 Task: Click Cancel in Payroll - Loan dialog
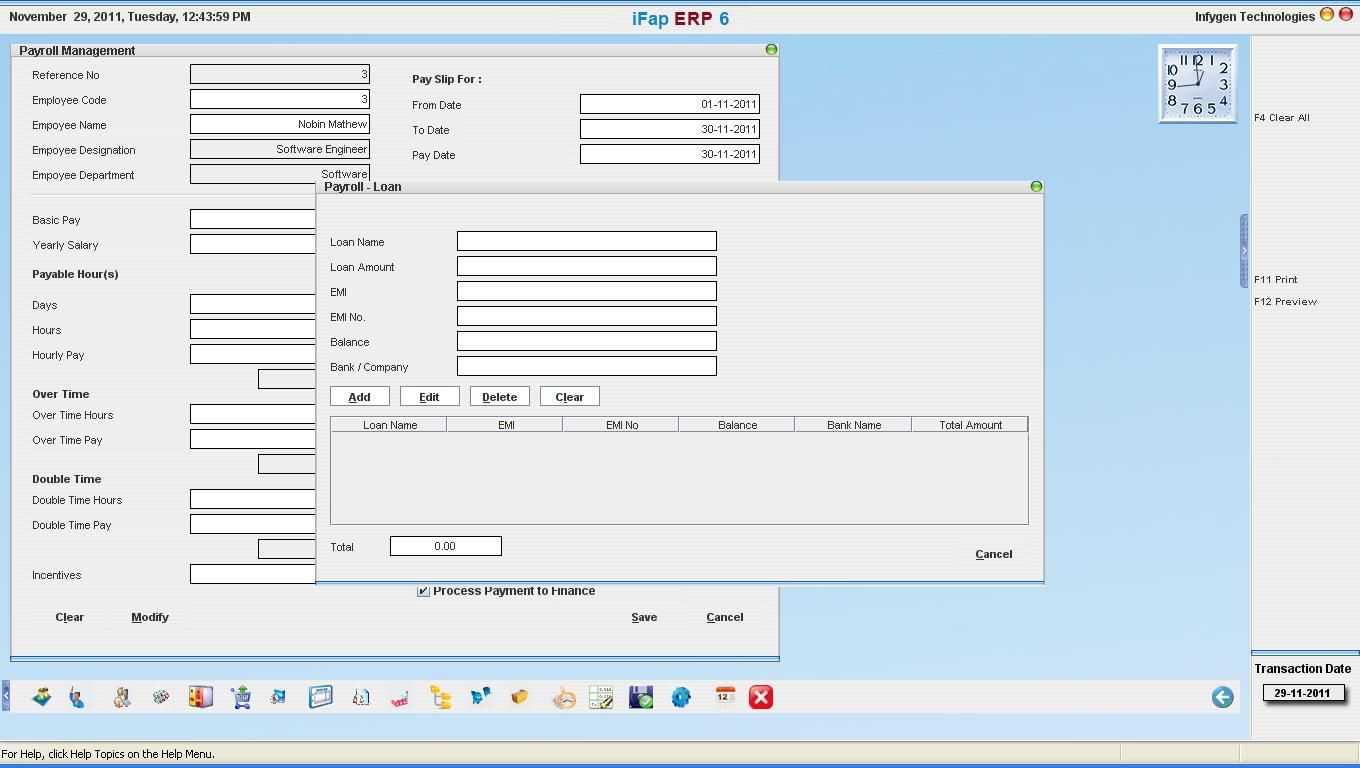tap(993, 554)
